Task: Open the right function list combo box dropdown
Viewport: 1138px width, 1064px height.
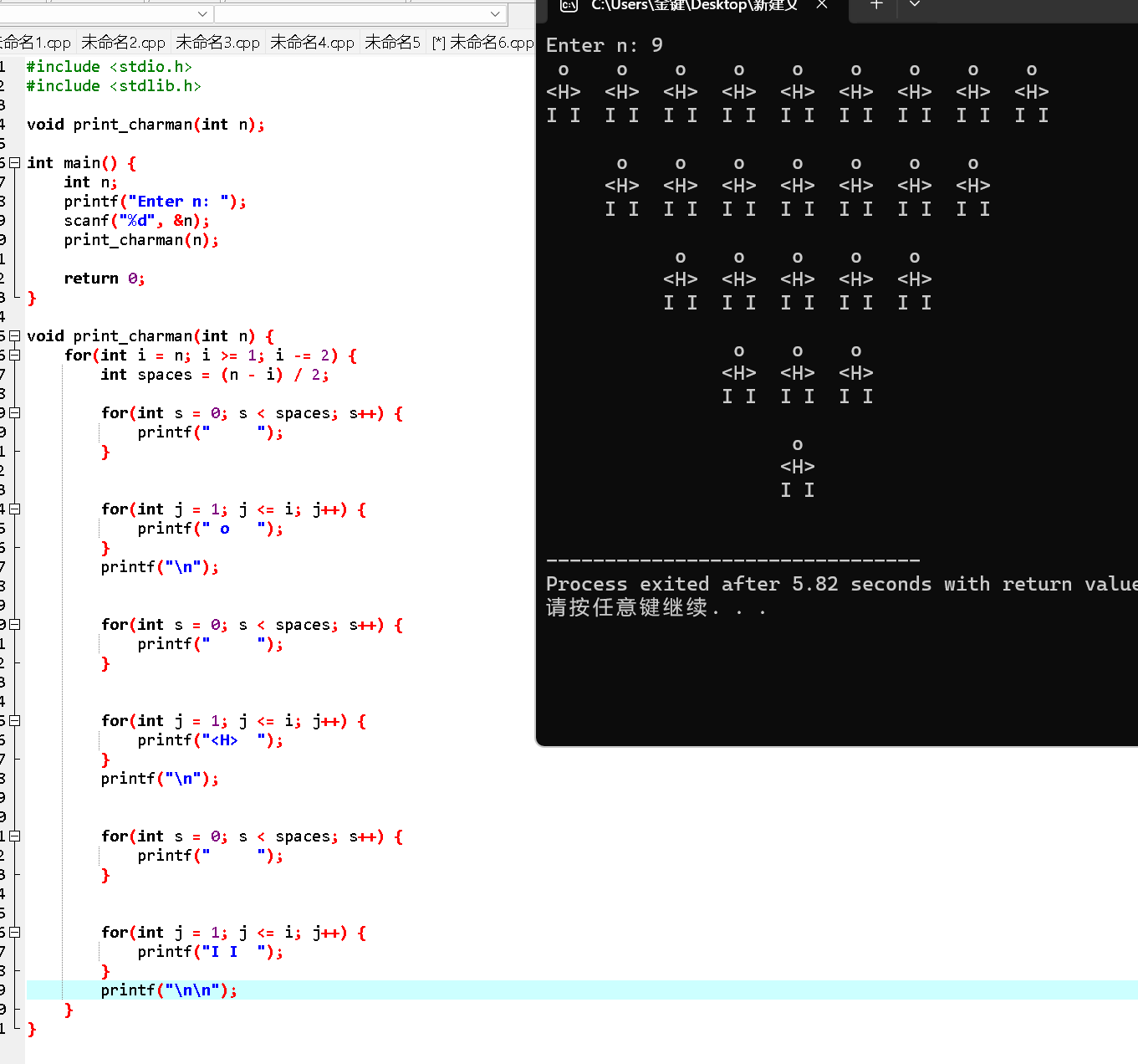Action: pos(495,13)
